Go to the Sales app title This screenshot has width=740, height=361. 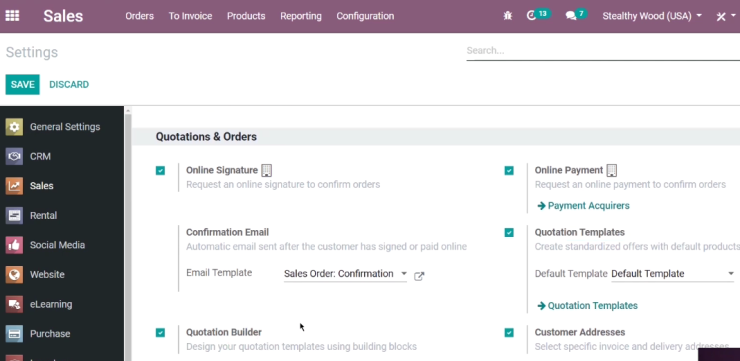(x=63, y=16)
